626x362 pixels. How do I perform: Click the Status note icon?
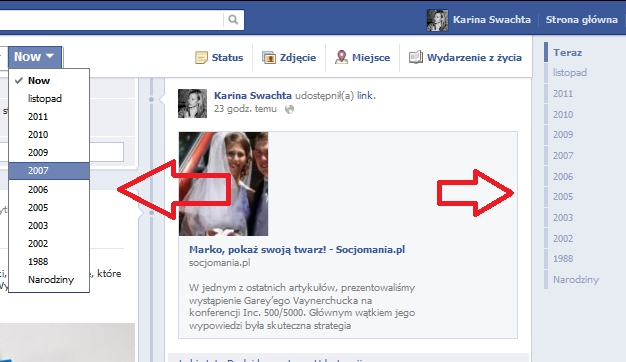pos(201,57)
